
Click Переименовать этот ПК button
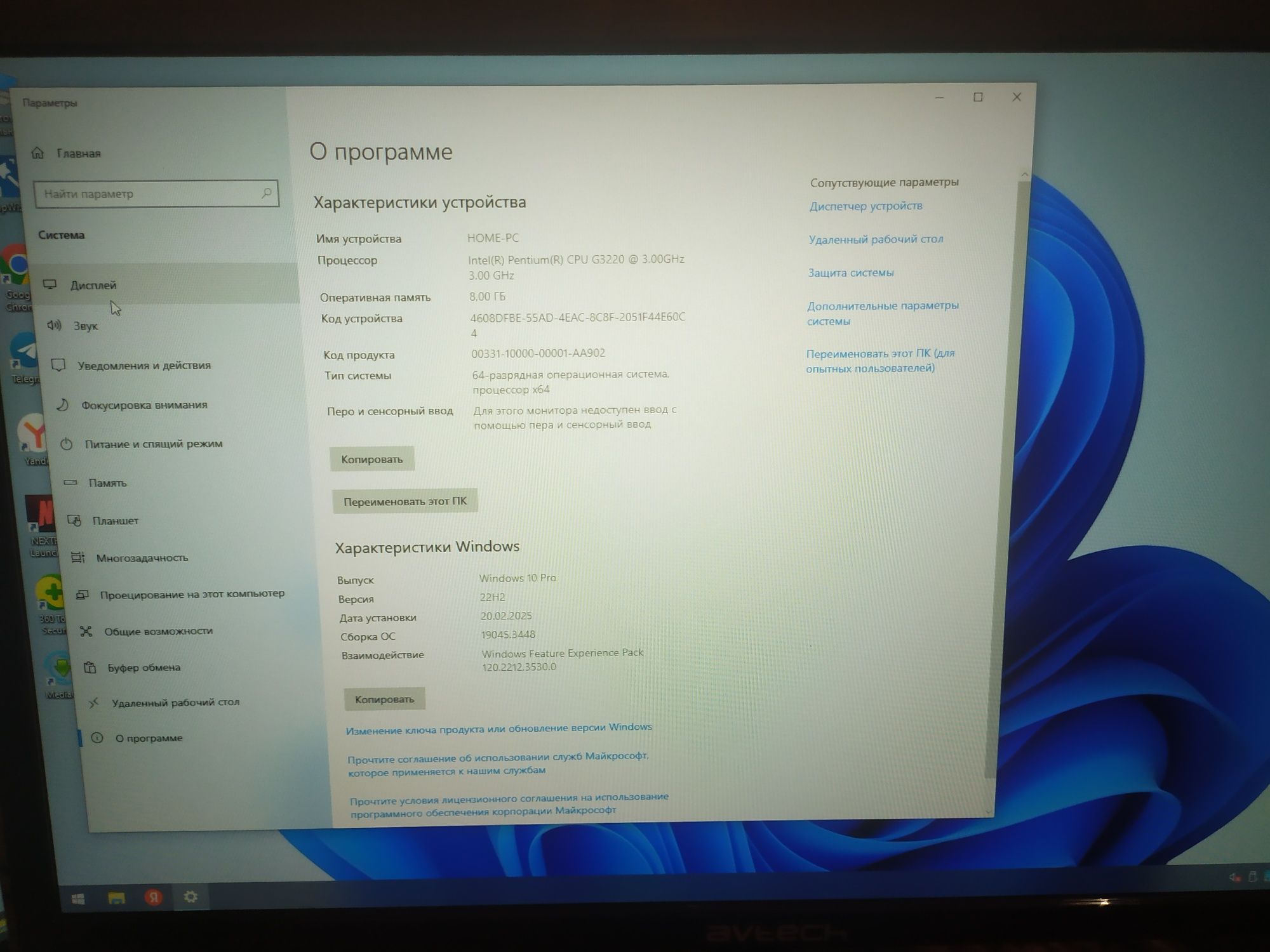(x=405, y=501)
